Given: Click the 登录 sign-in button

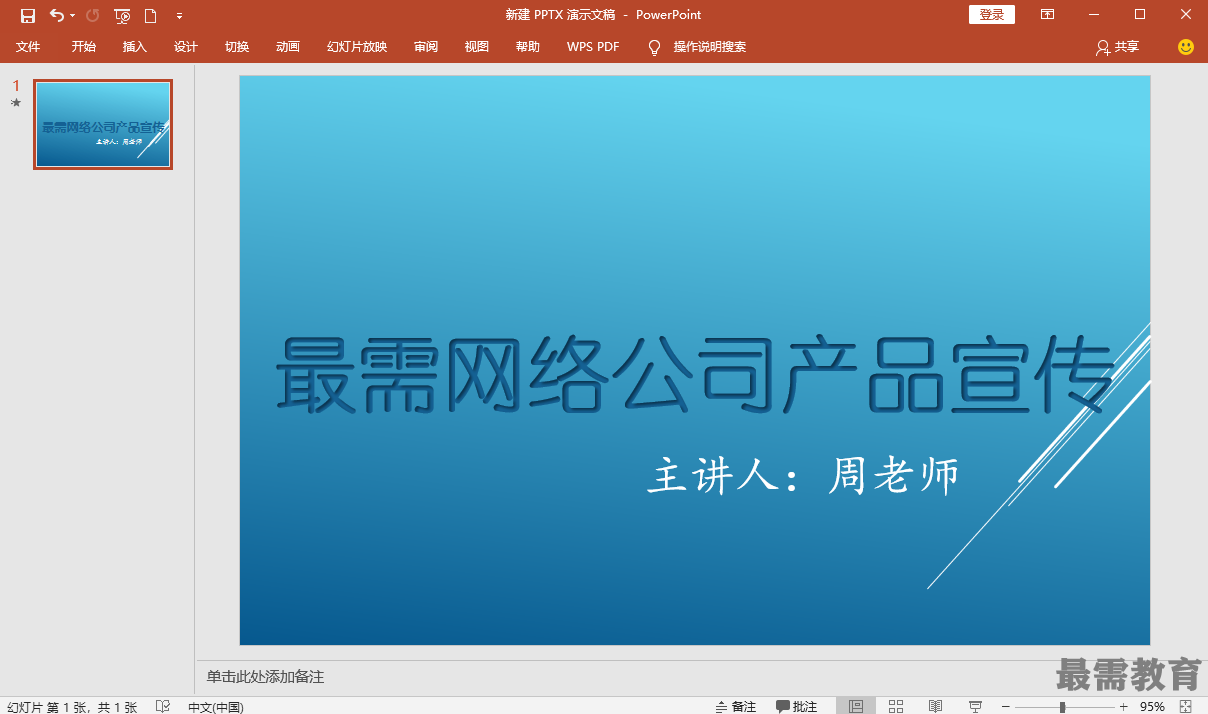Looking at the screenshot, I should (x=992, y=15).
